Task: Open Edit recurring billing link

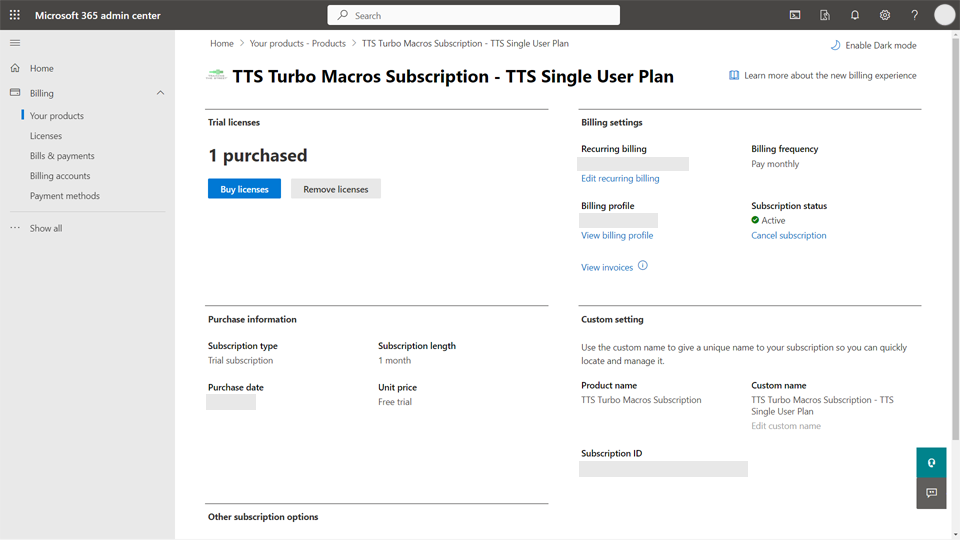Action: [620, 179]
